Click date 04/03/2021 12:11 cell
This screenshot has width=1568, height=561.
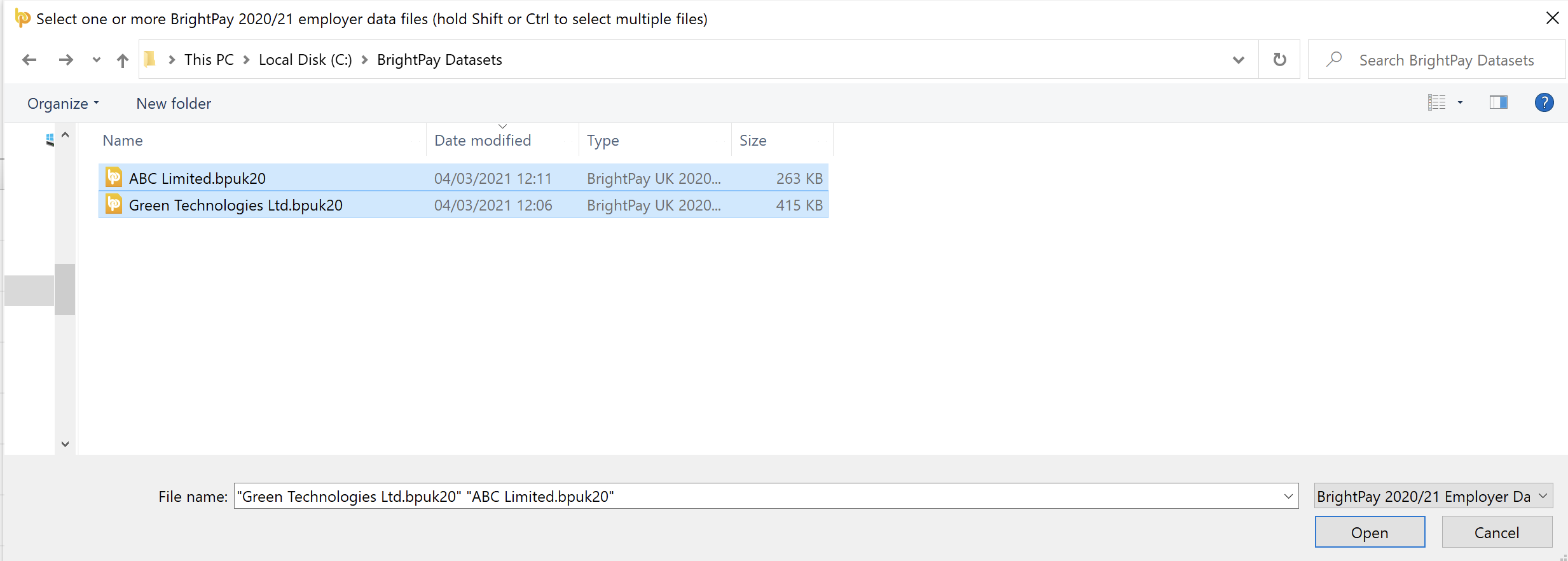pos(493,179)
